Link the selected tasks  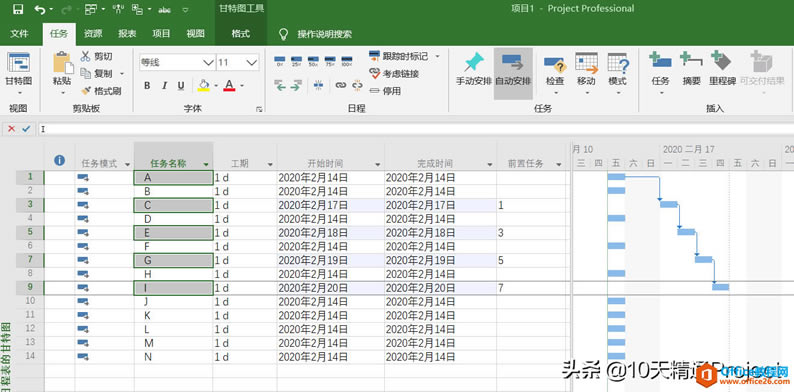[341, 86]
